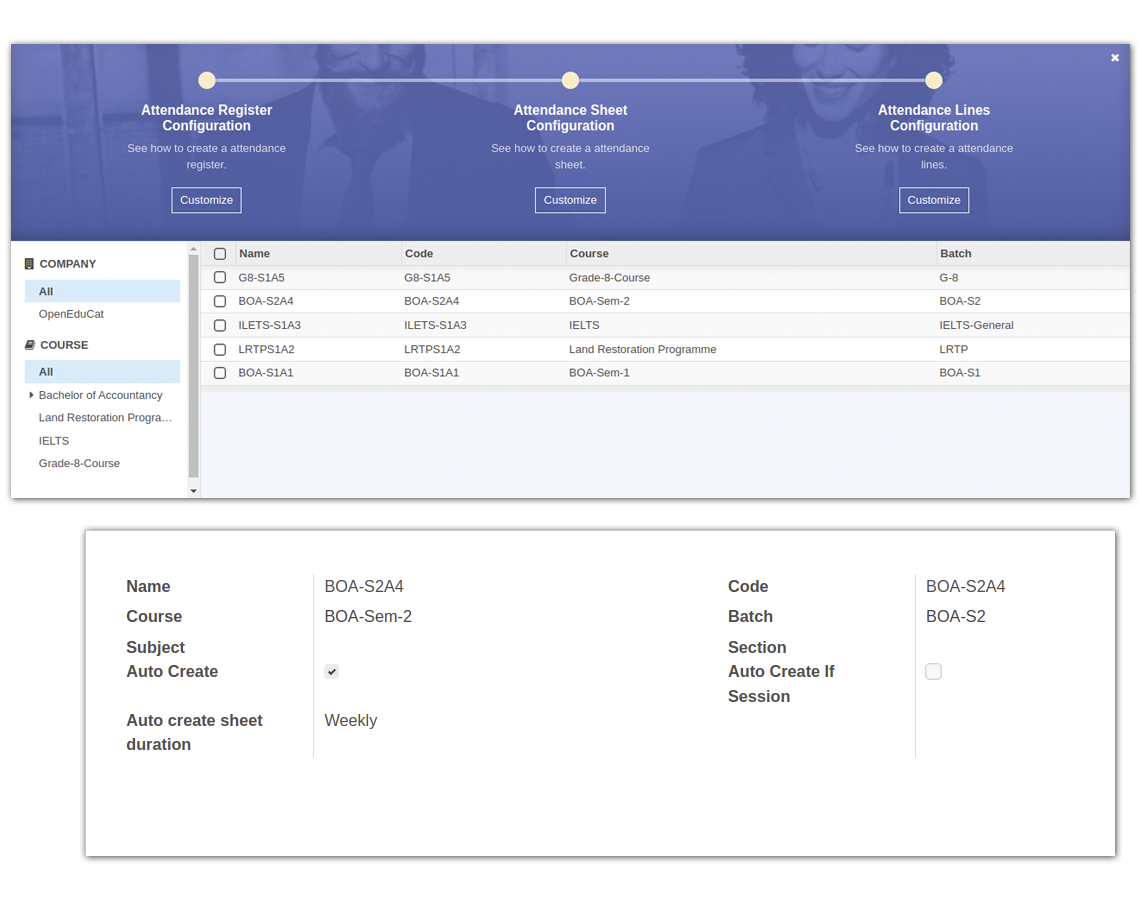Check the BOA-S2A4 row checkbox
Image resolution: width=1140 pixels, height=900 pixels.
click(220, 301)
